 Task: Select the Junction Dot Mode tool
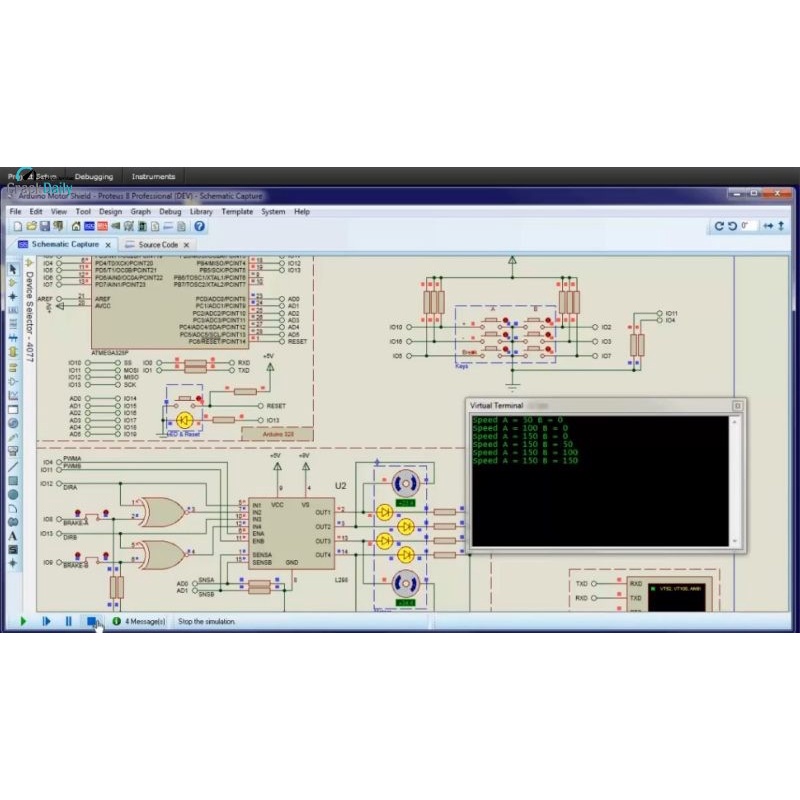point(13,297)
